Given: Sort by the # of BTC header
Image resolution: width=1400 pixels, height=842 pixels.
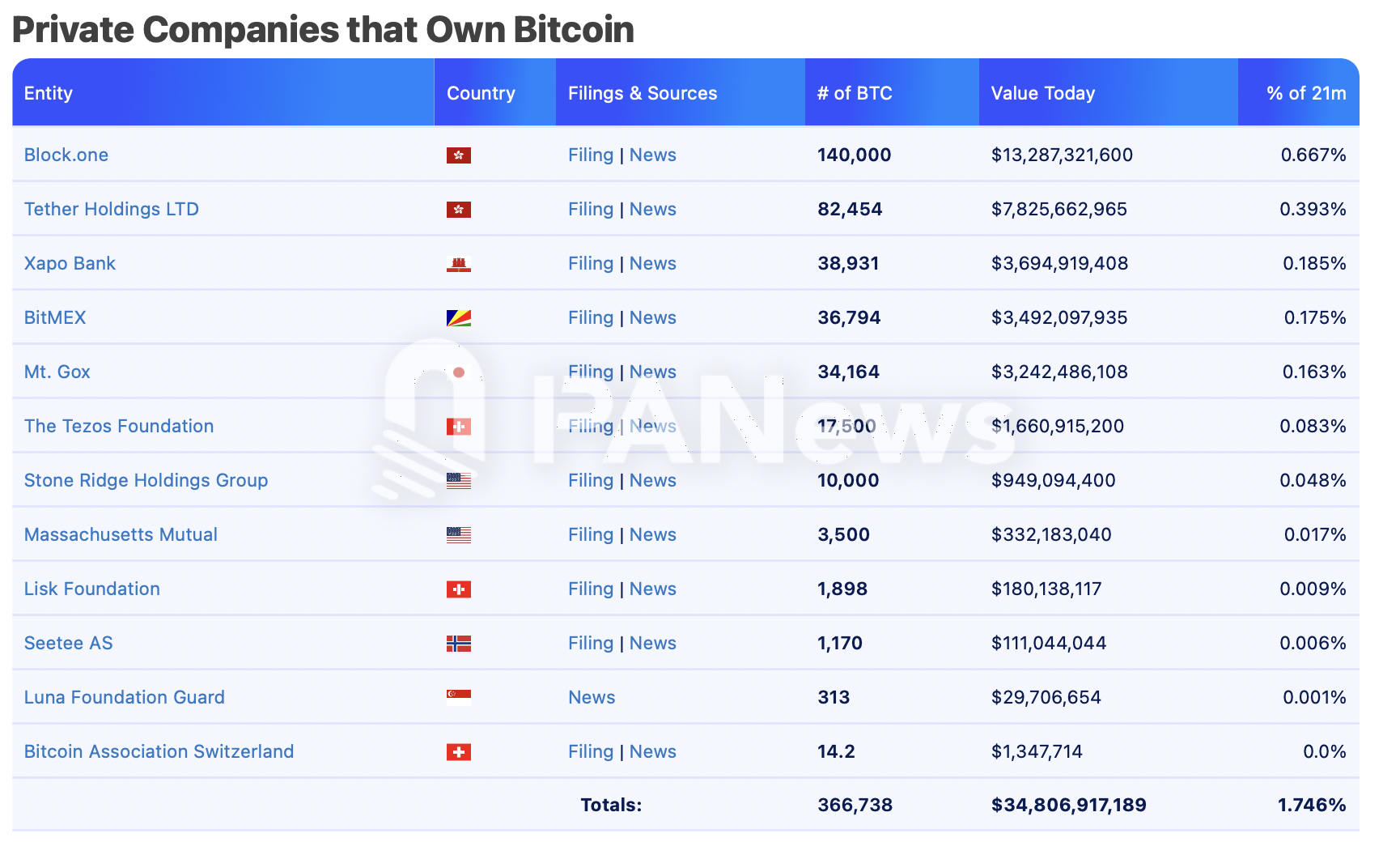Looking at the screenshot, I should pyautogui.click(x=855, y=93).
